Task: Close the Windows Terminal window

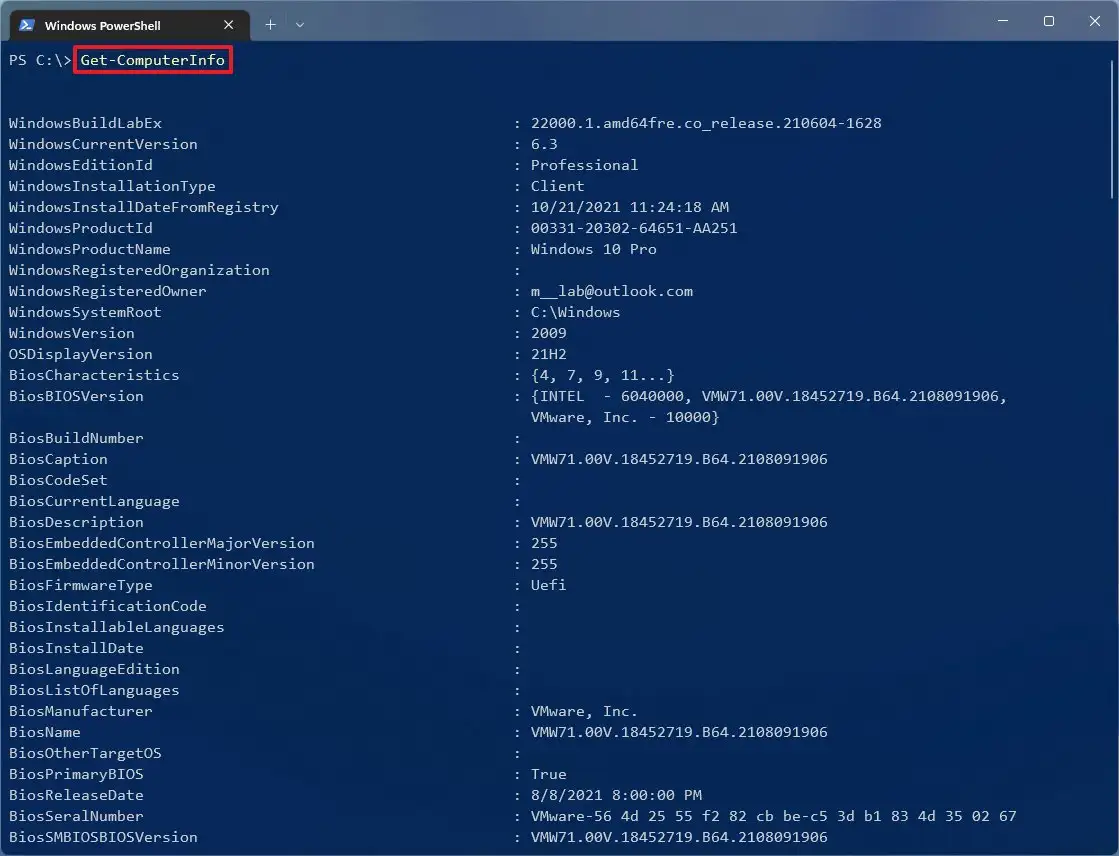Action: click(x=1095, y=21)
